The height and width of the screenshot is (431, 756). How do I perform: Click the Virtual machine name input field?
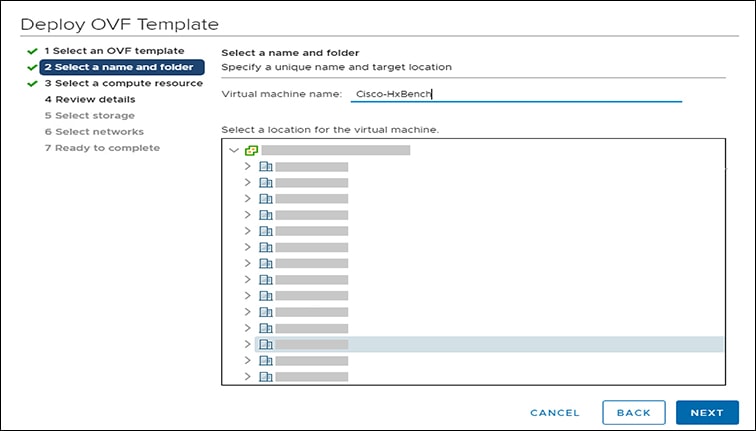point(515,94)
